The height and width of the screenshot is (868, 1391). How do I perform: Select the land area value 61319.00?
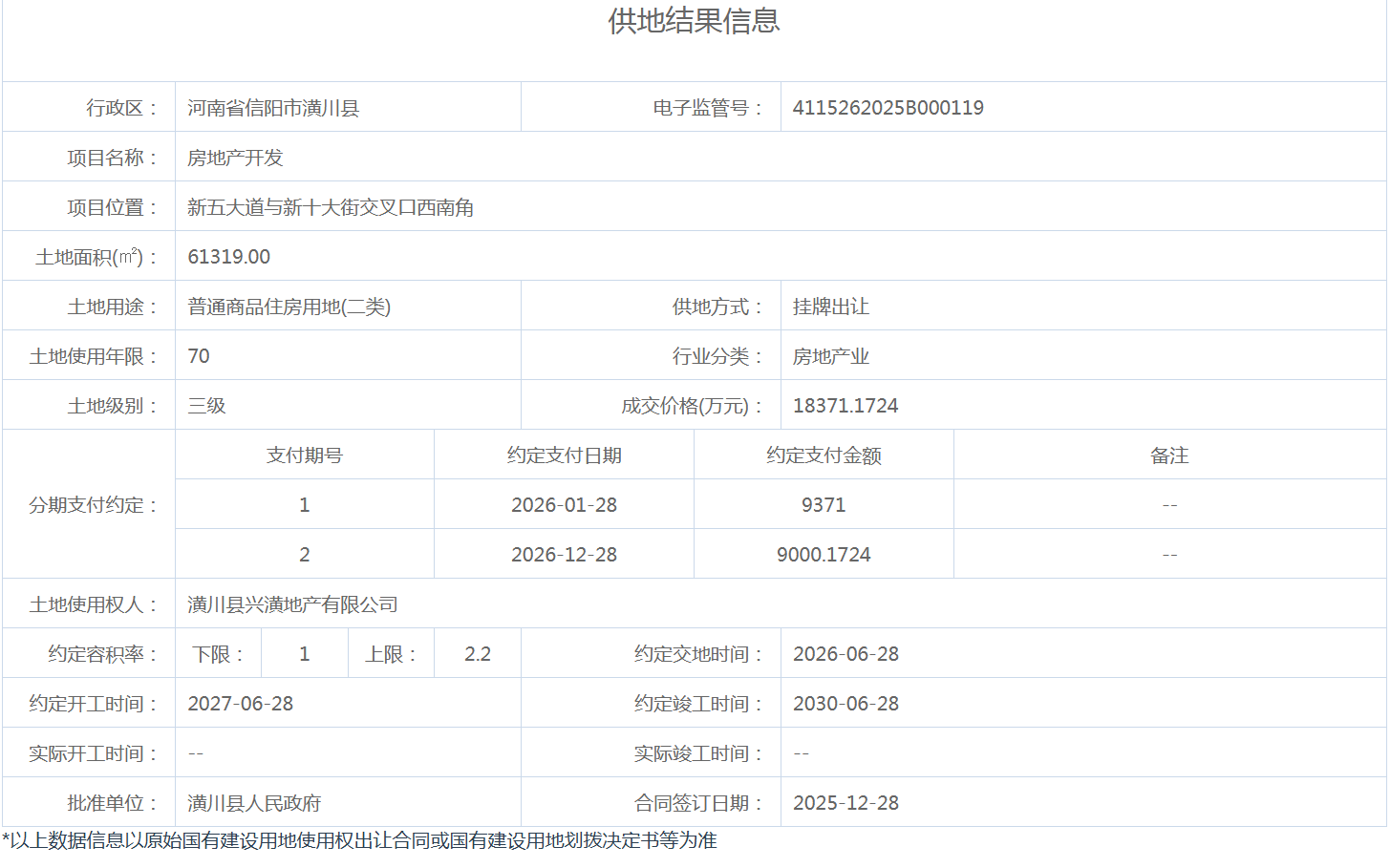229,257
